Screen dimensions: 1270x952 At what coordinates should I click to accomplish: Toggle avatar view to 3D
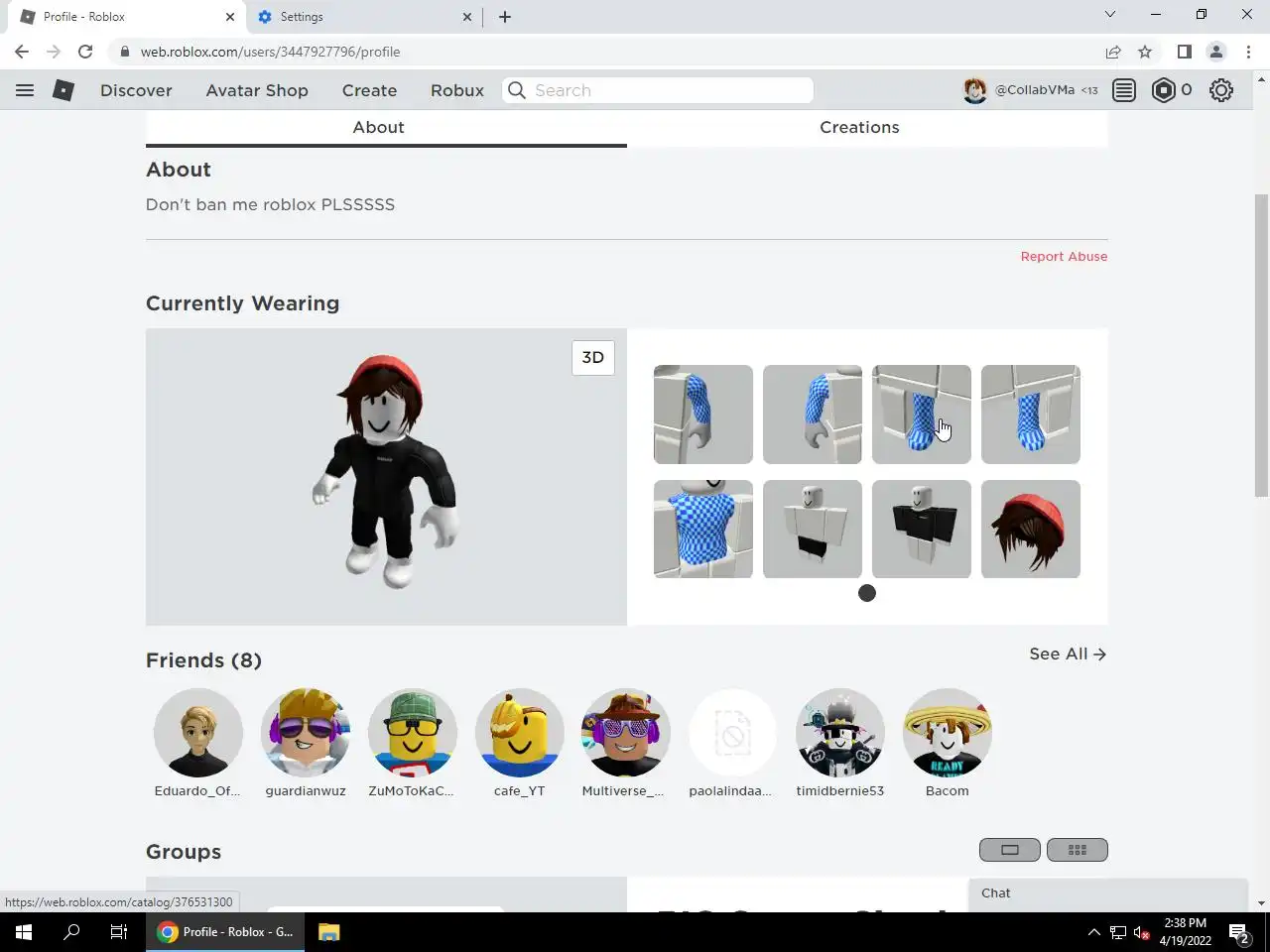(593, 358)
